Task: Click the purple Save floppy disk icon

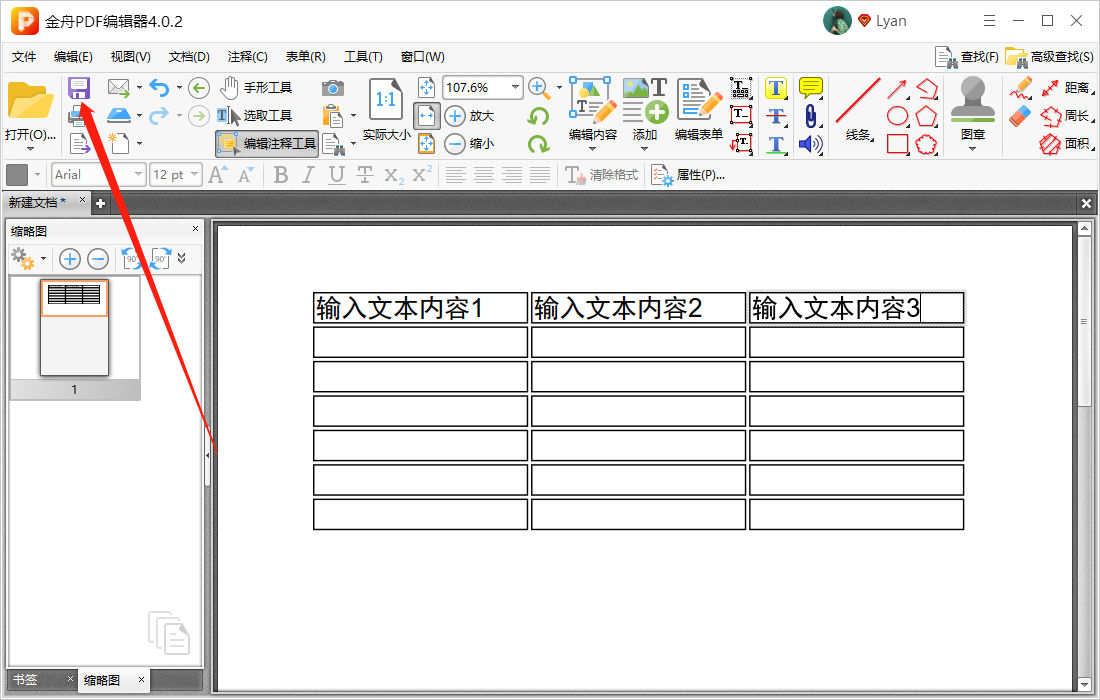Action: pos(79,88)
